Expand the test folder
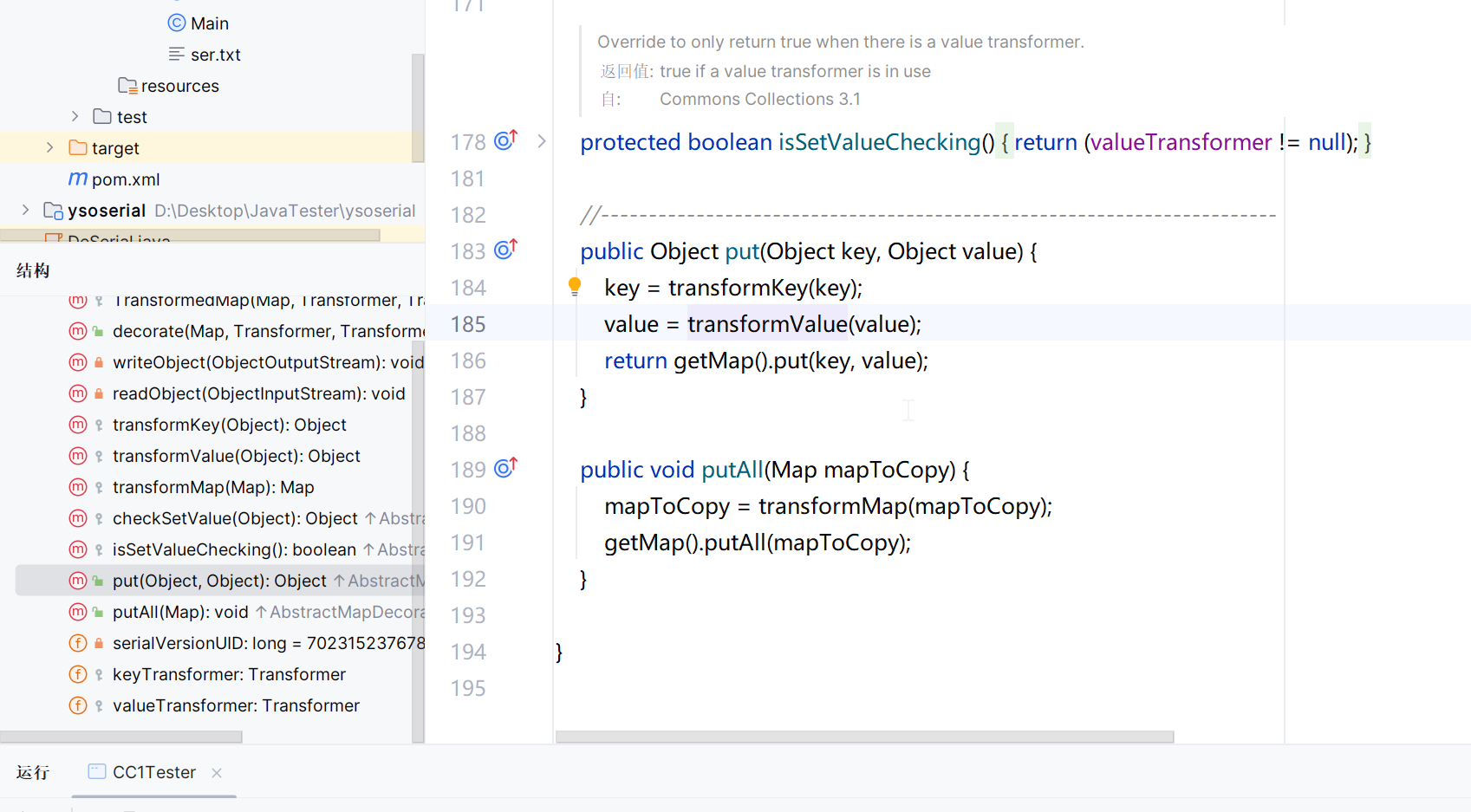1471x812 pixels. pyautogui.click(x=75, y=116)
